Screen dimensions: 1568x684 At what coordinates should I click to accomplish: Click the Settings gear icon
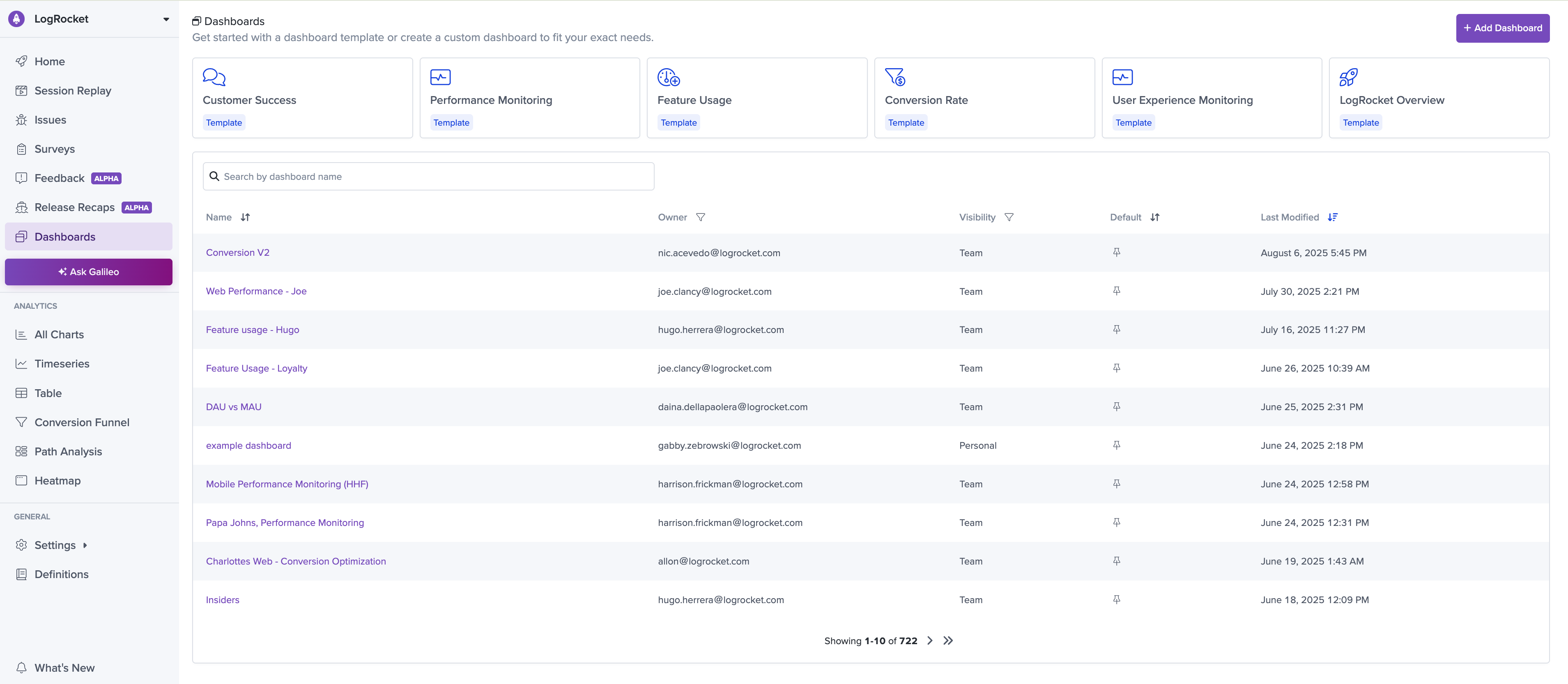21,545
